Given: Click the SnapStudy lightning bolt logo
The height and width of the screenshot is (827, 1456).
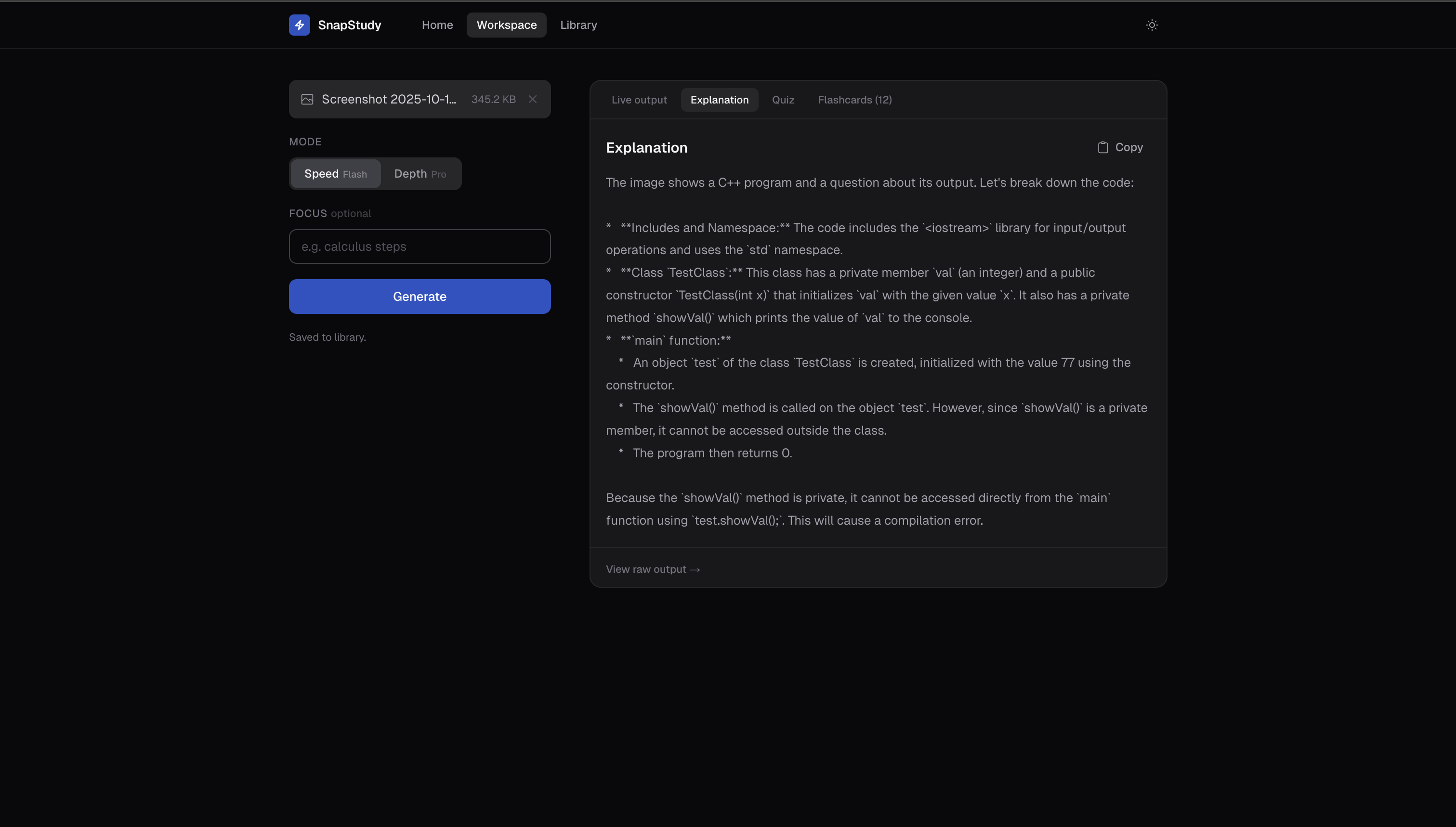Looking at the screenshot, I should coord(299,25).
